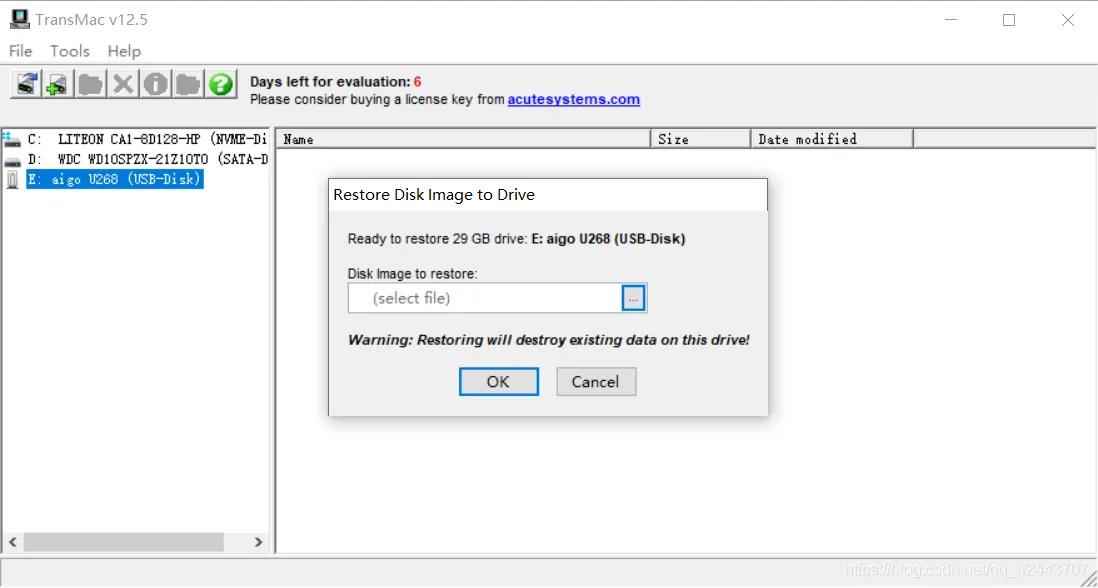The height and width of the screenshot is (588, 1098).
Task: Click OK in Restore Disk Image dialog
Action: tap(499, 382)
